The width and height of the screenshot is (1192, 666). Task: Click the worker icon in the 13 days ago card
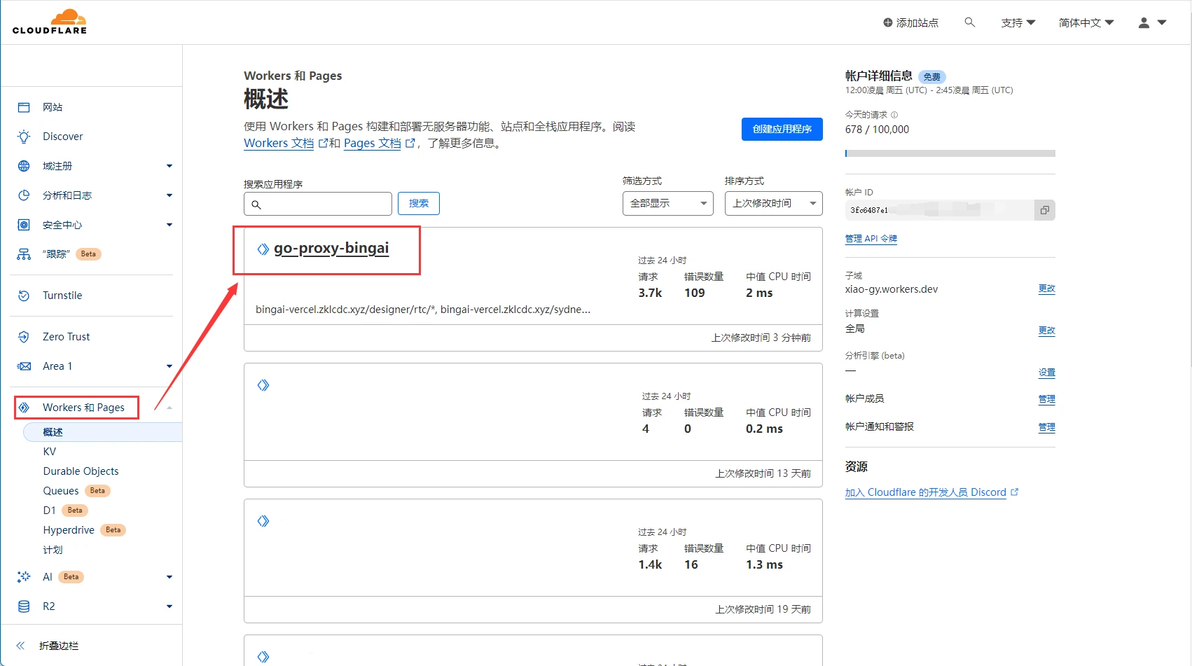click(x=263, y=385)
